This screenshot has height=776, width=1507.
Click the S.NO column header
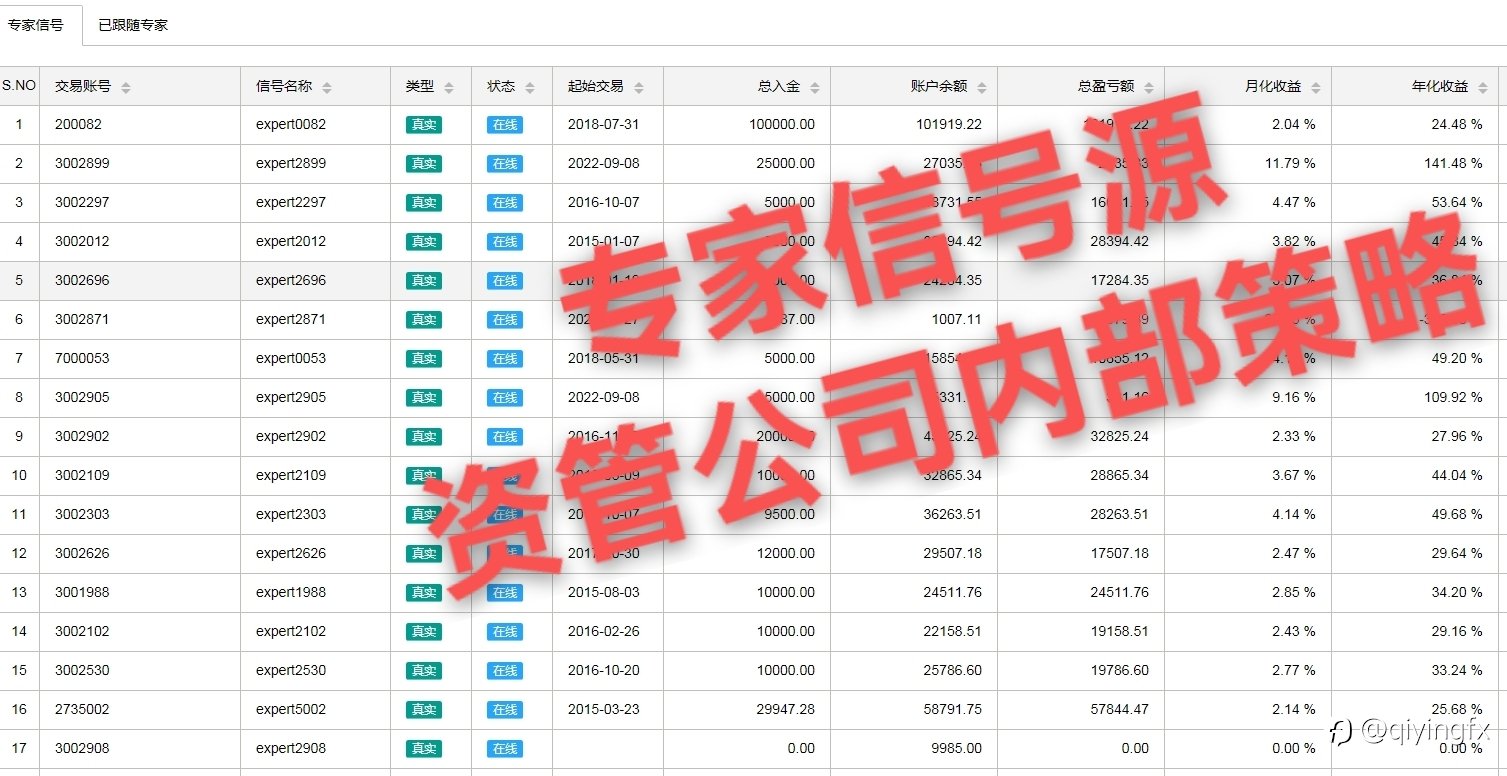tap(19, 86)
